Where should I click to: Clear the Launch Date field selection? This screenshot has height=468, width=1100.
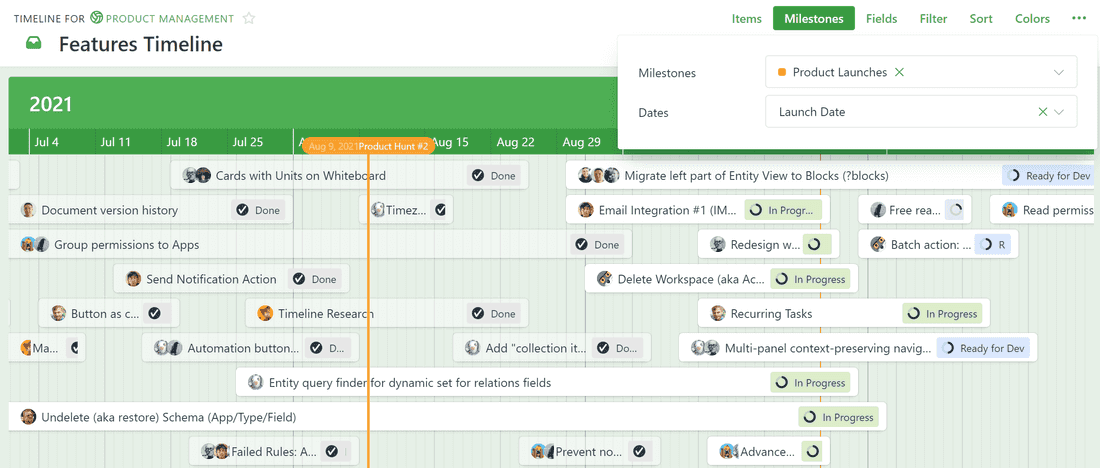coord(1042,112)
